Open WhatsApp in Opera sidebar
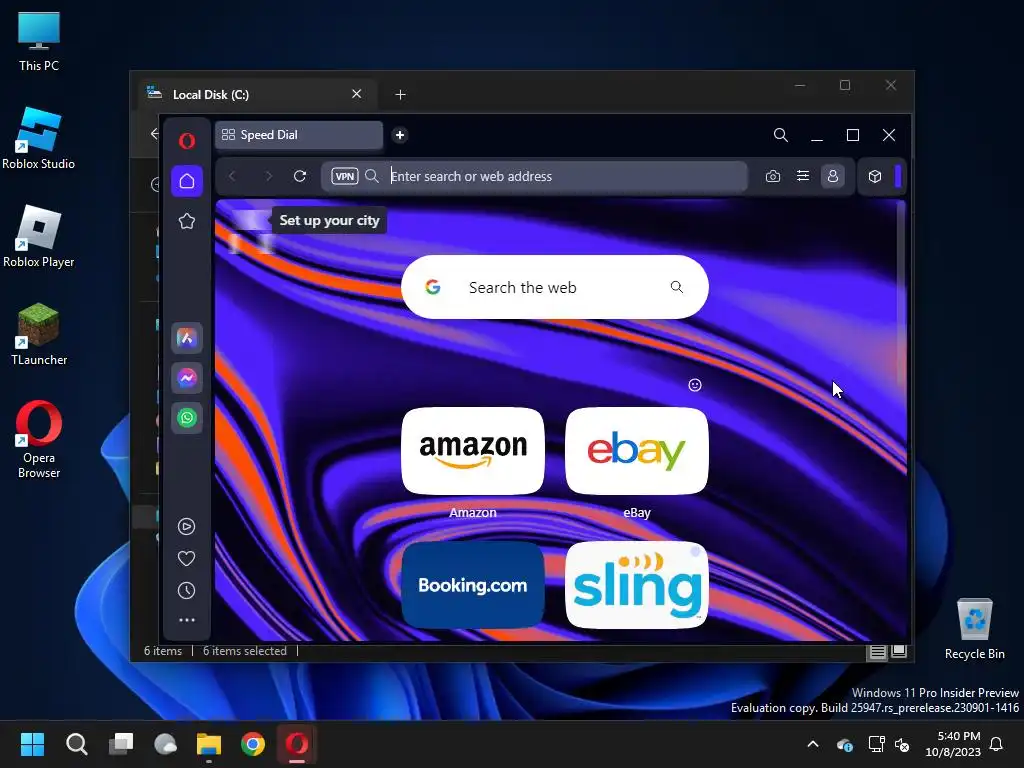The width and height of the screenshot is (1024, 768). click(x=187, y=418)
